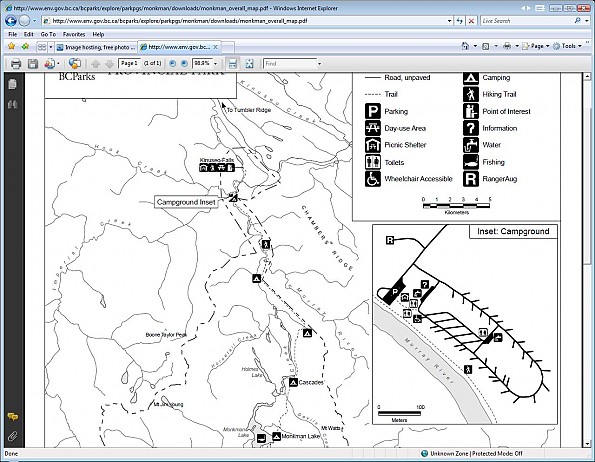Expand the Print options dropdown
Viewport: 595px width, 462px height.
click(x=517, y=46)
